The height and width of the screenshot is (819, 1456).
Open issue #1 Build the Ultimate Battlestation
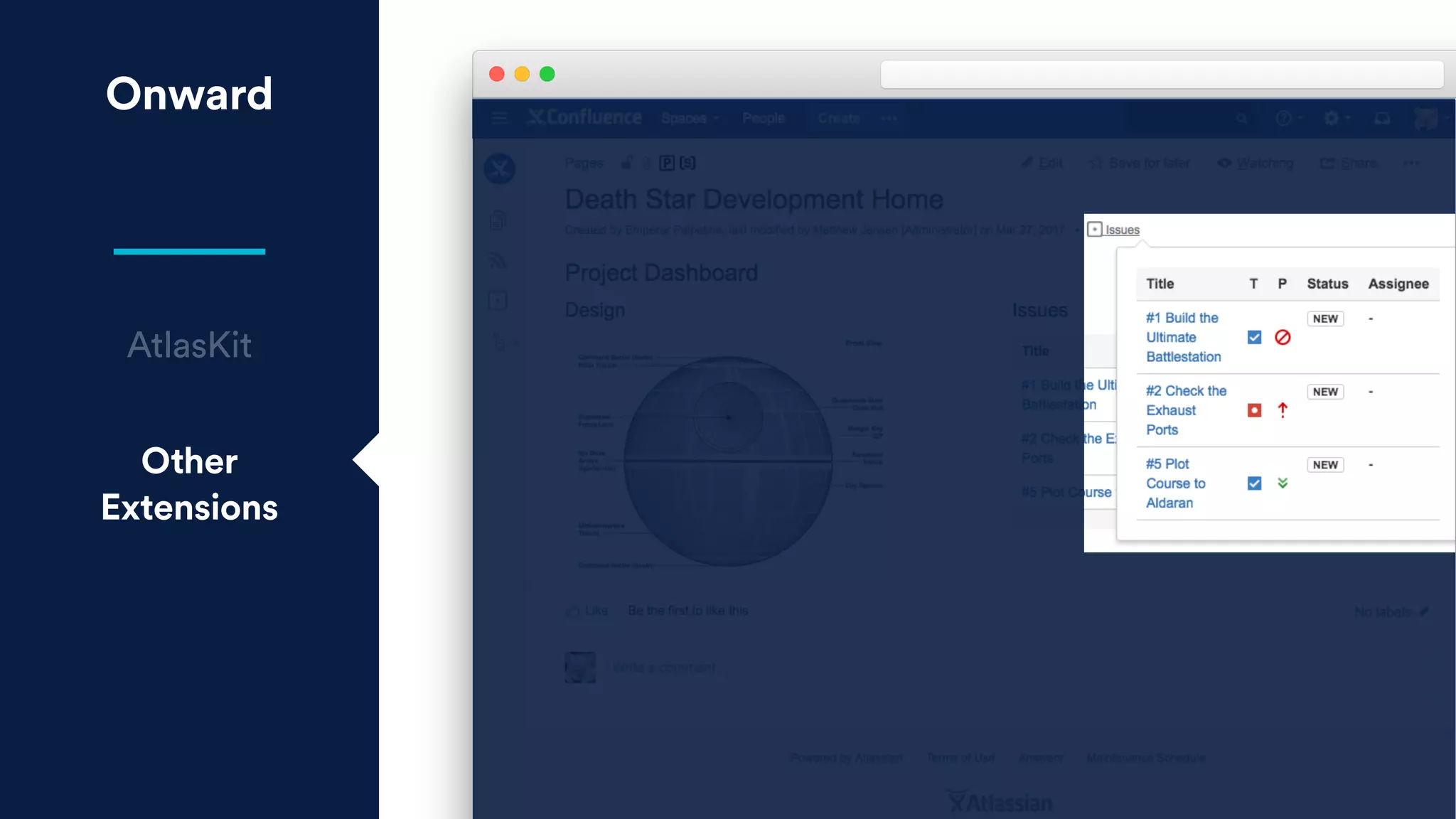tap(1183, 337)
